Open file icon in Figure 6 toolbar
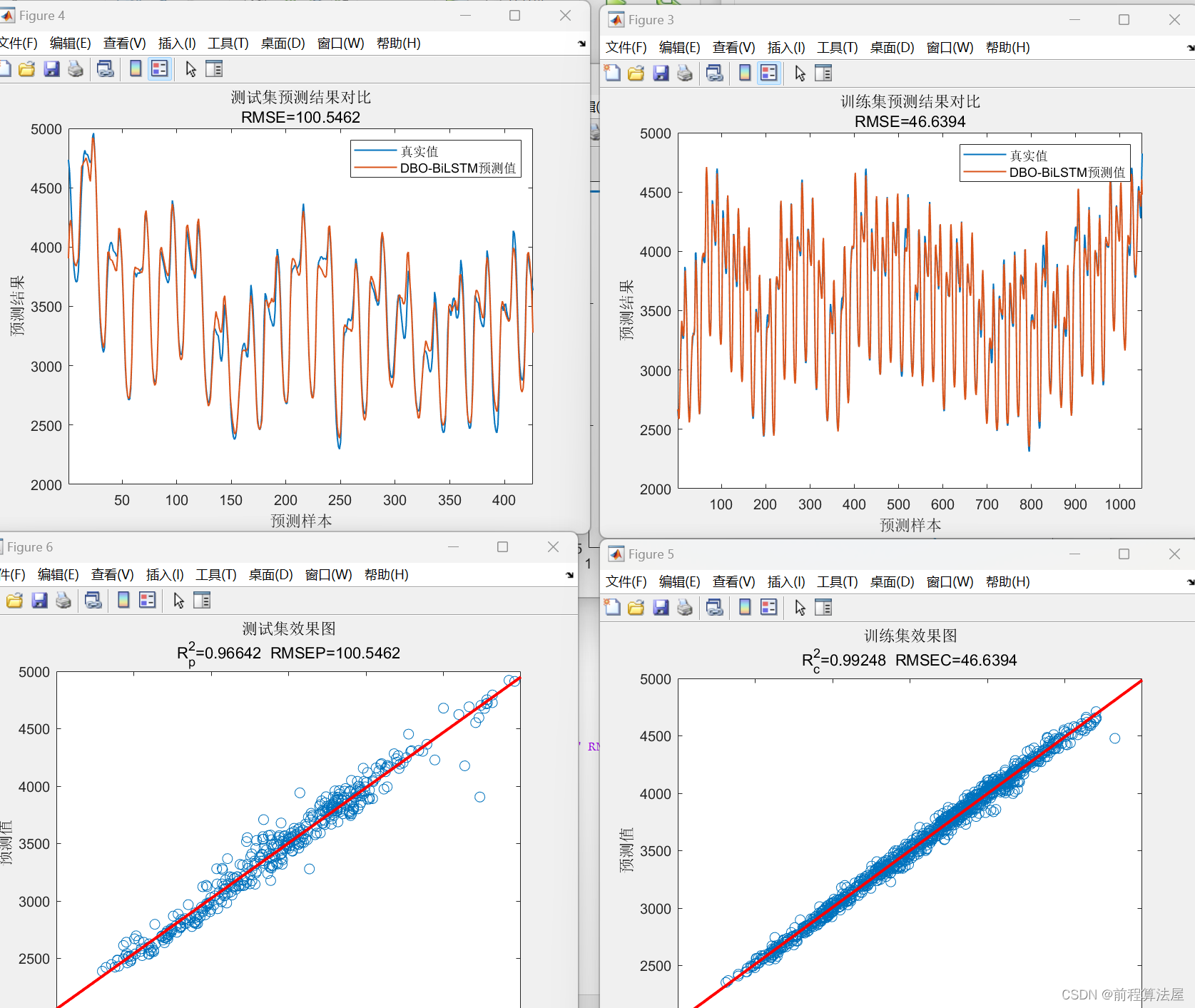1195x1008 pixels. point(15,601)
